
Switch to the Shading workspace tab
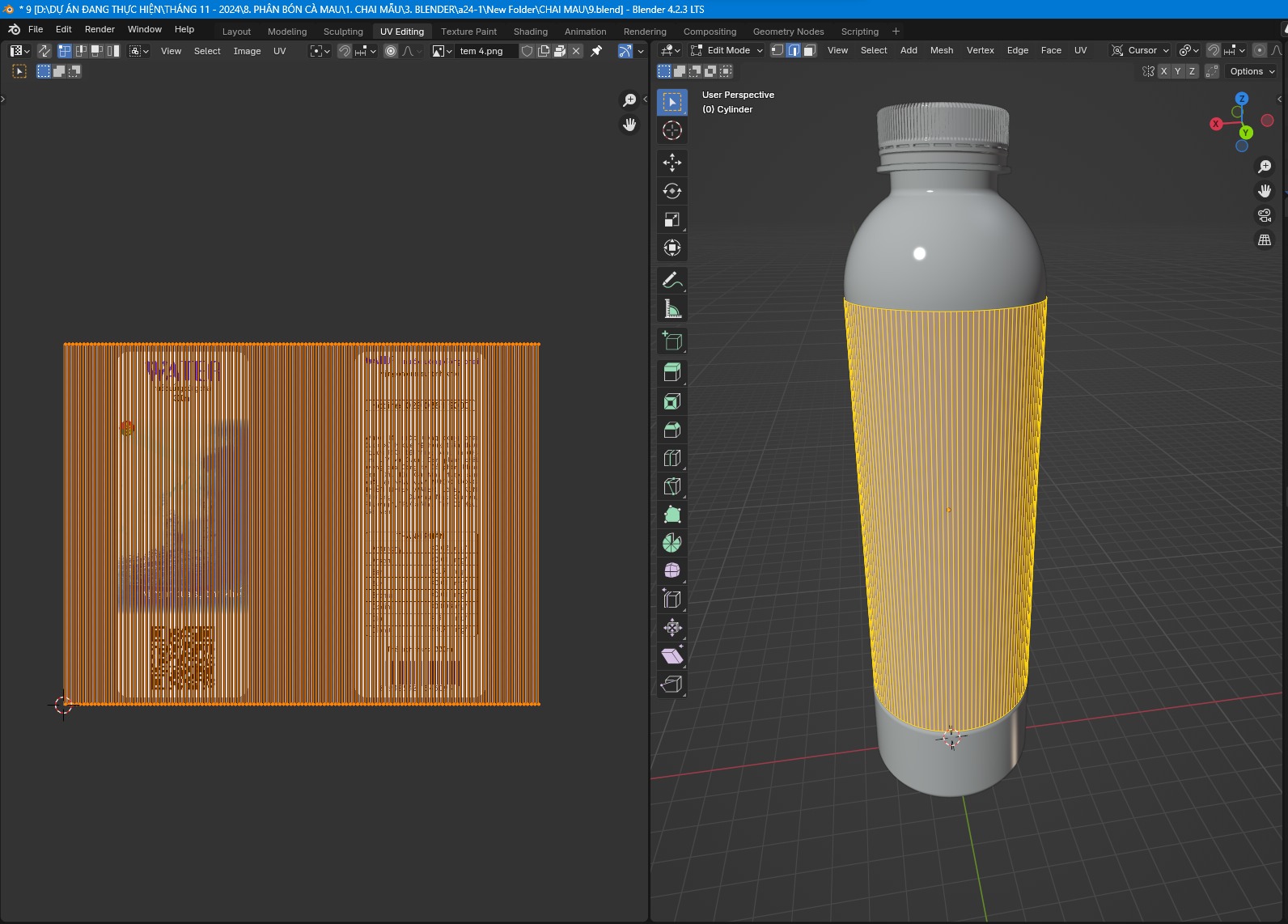[x=530, y=32]
